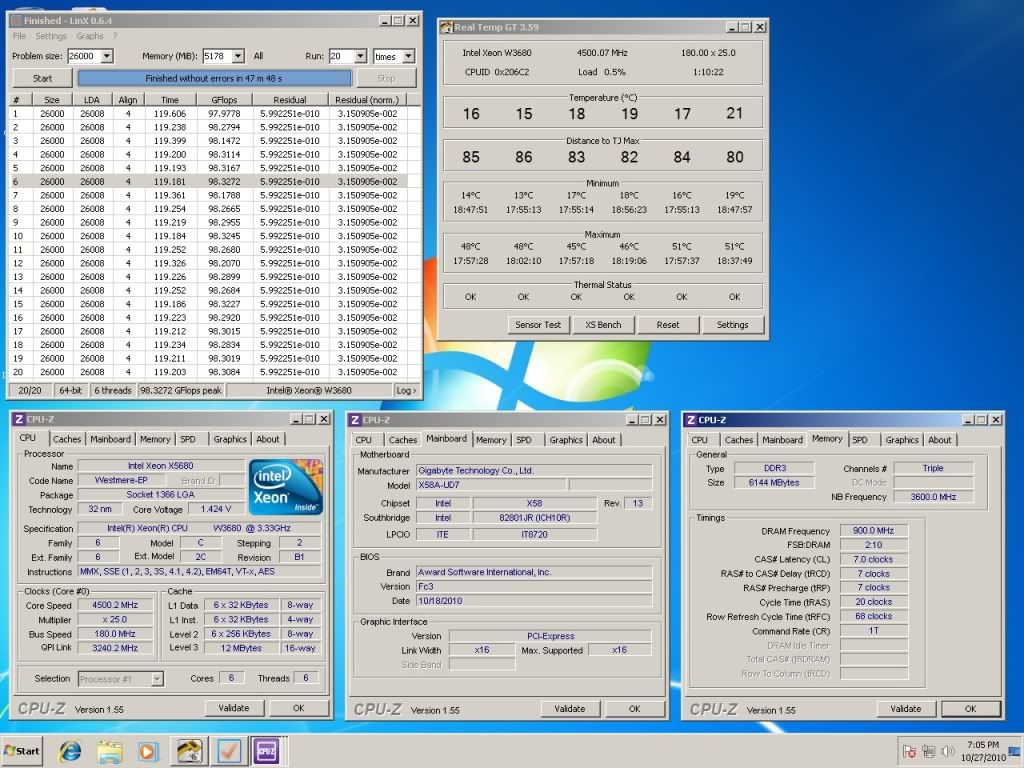Viewport: 1024px width, 768px height.
Task: Click the Windows Start button
Action: pos(22,751)
